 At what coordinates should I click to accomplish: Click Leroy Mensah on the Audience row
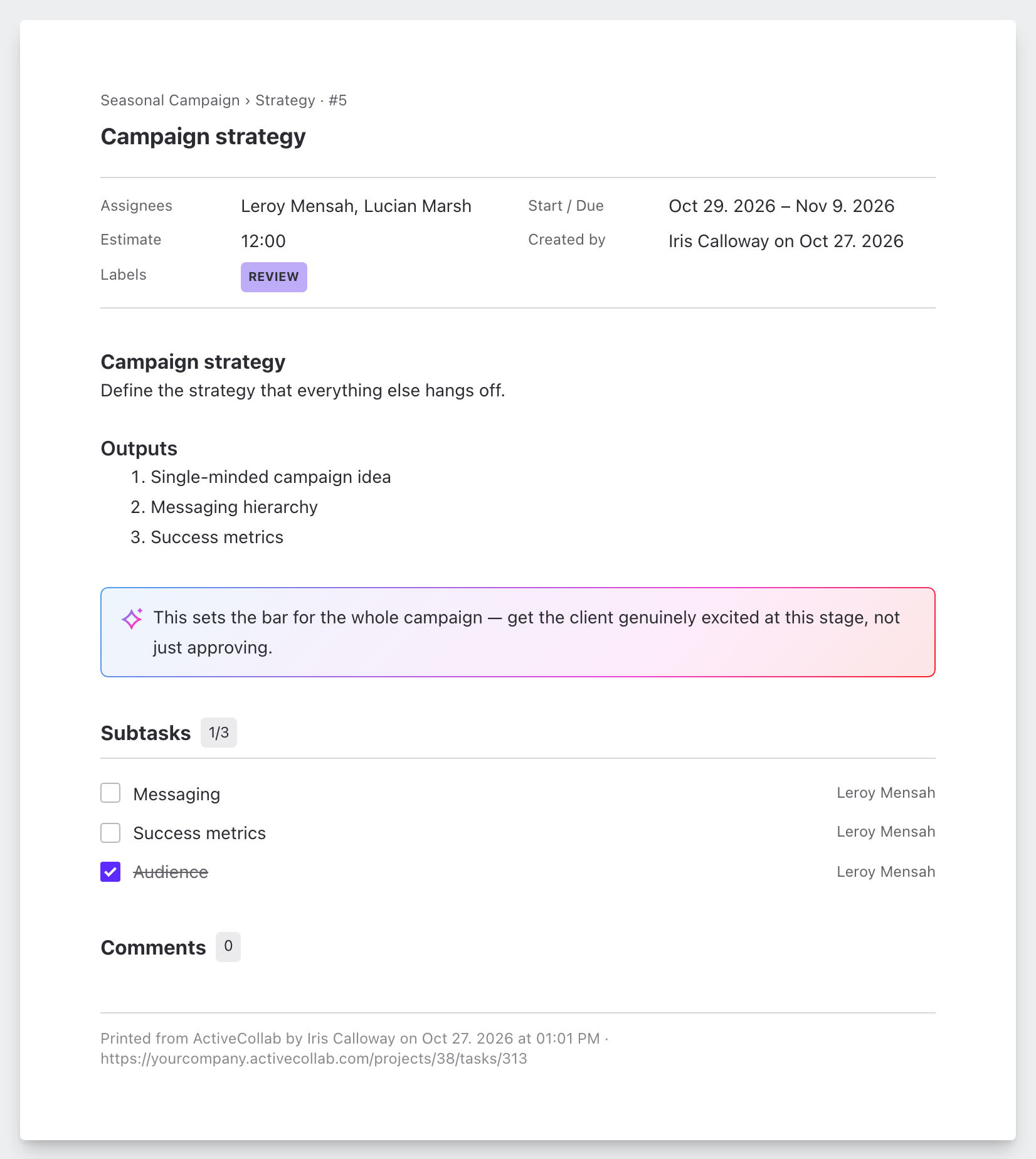[886, 872]
